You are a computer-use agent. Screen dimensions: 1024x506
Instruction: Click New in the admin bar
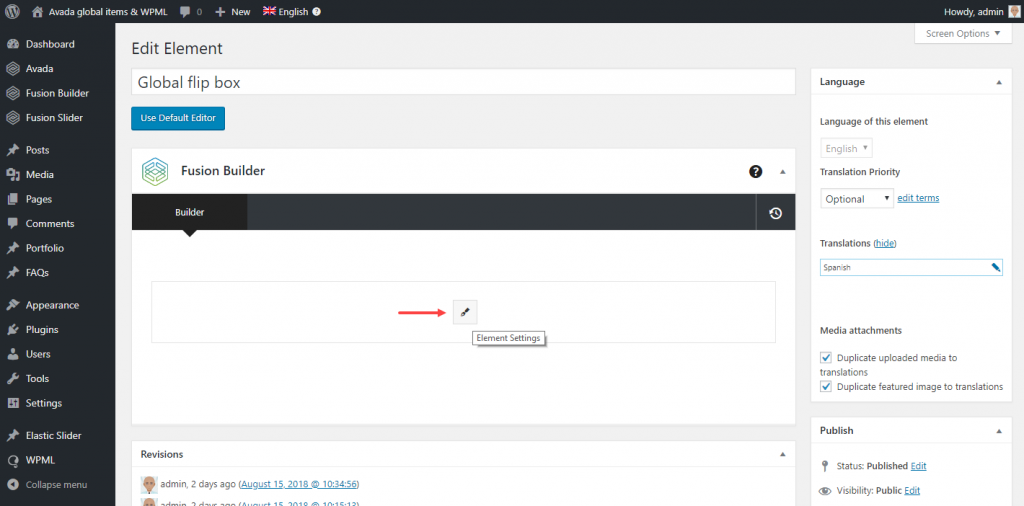[x=232, y=11]
